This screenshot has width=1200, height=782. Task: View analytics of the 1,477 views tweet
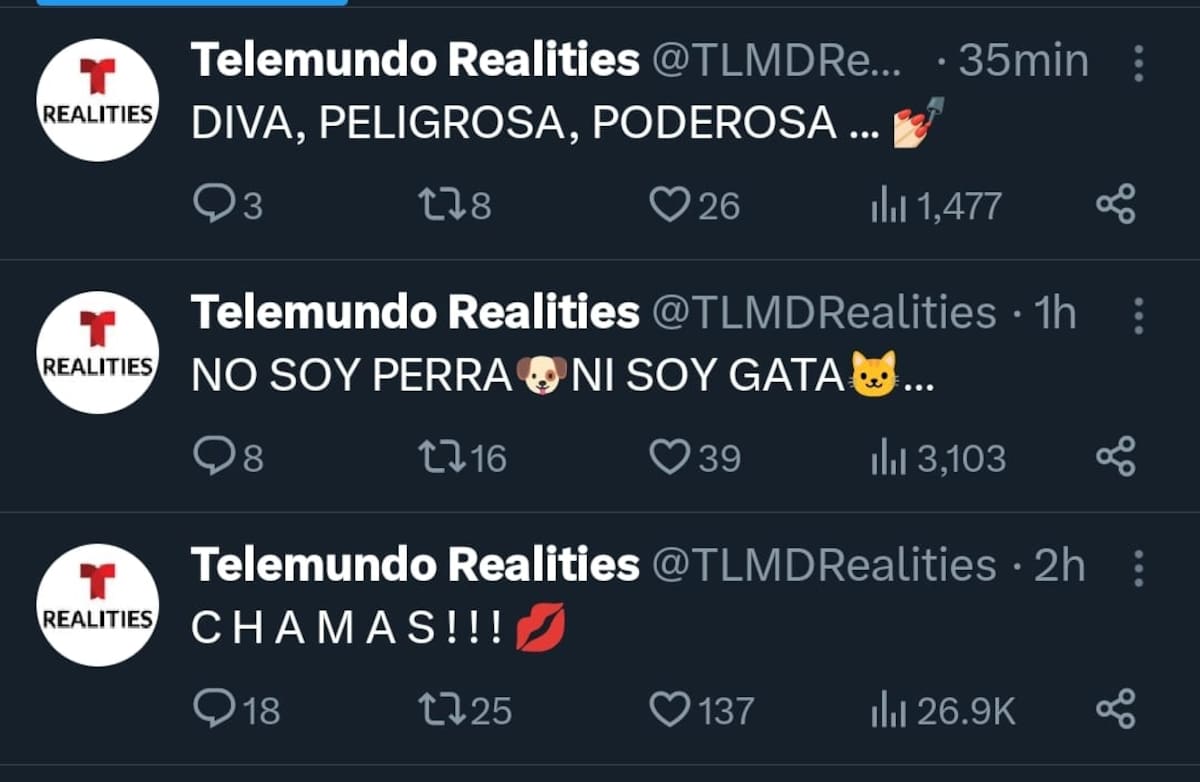pos(887,206)
